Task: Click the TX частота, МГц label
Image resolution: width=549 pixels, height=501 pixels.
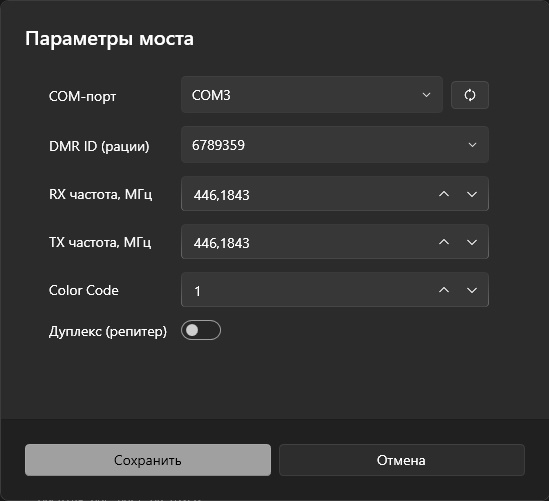Action: pos(100,242)
